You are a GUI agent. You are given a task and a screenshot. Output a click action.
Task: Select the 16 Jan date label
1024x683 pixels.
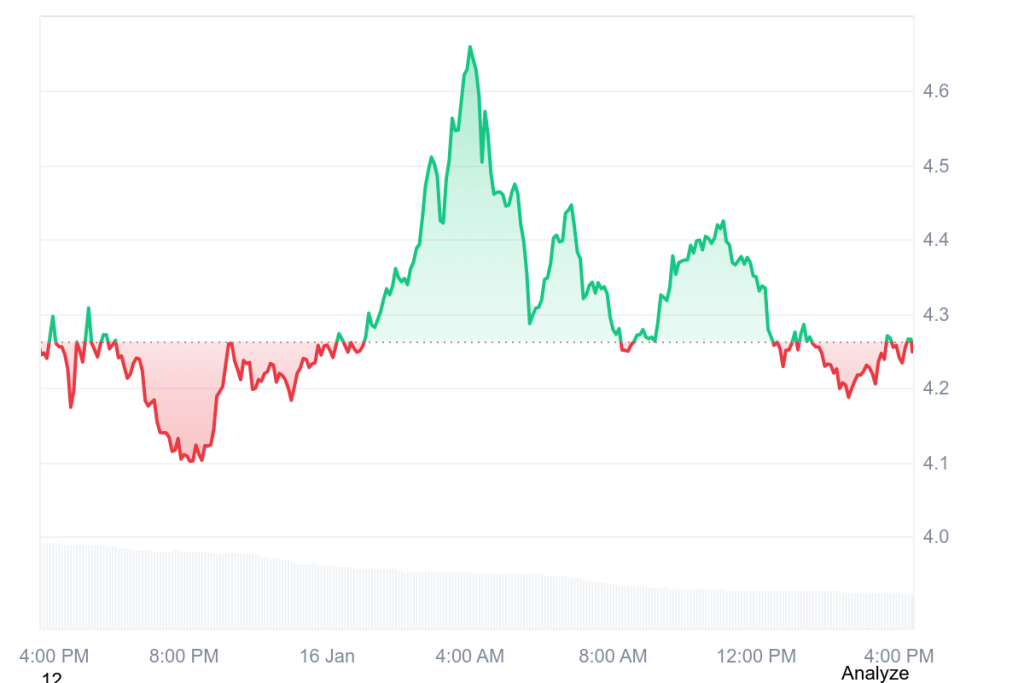327,656
